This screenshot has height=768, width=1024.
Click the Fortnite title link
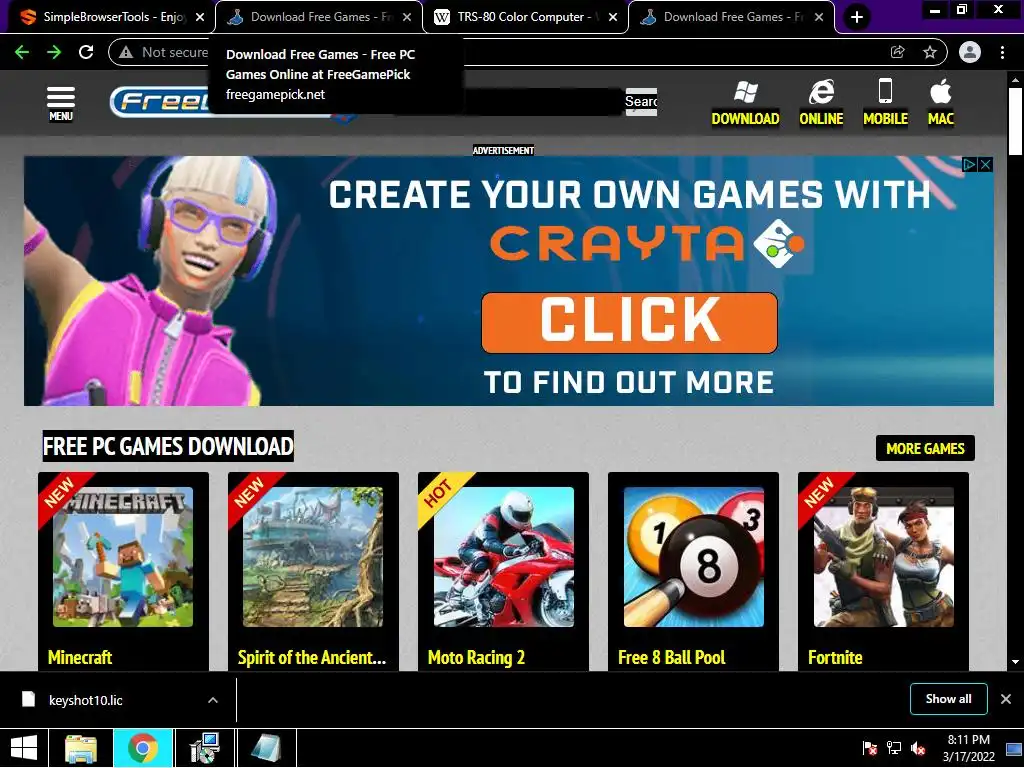pos(835,657)
